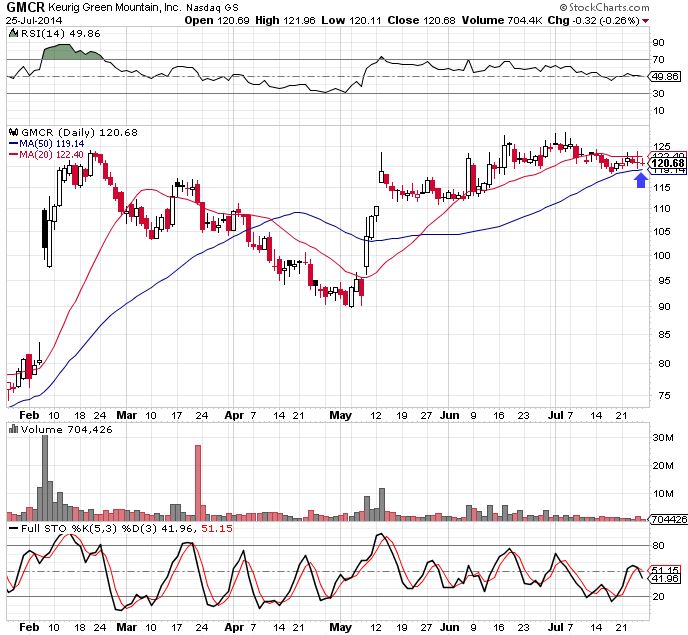Click the black line marker before Full STO
688x635 pixels.
(14, 528)
